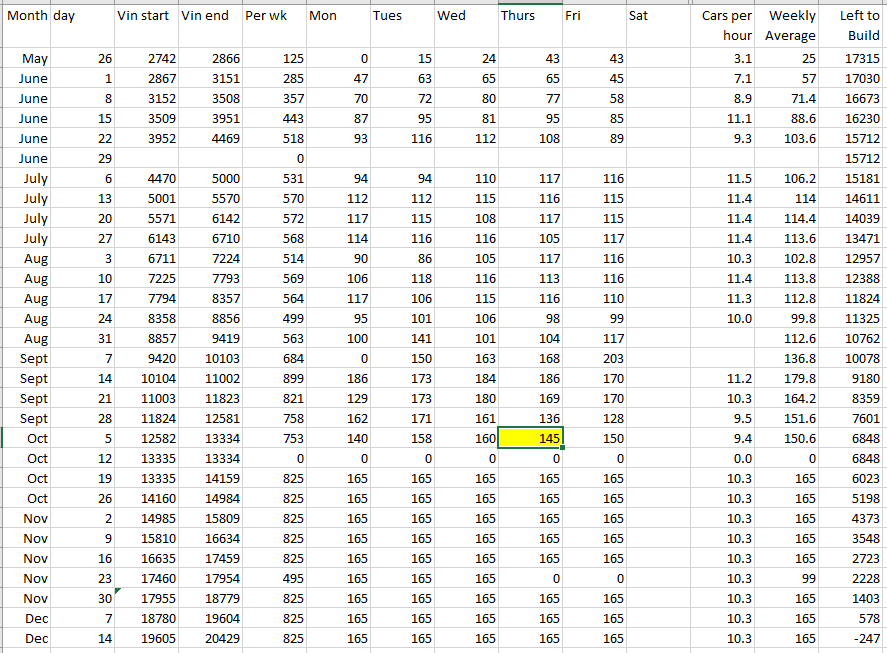Select the 20429 Vin end cell

coord(210,638)
